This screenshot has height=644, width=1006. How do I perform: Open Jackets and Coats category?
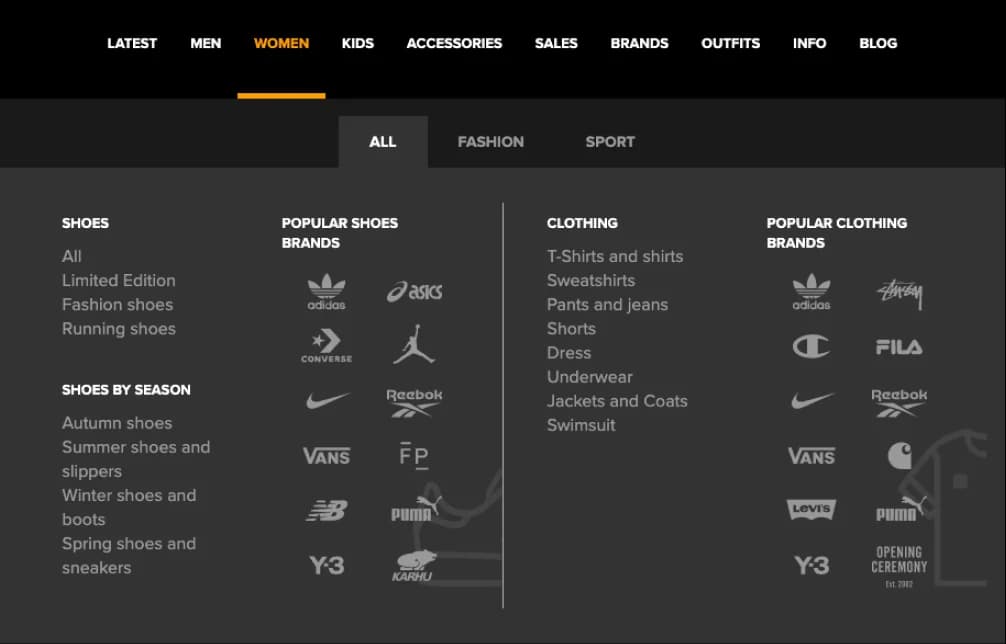617,401
